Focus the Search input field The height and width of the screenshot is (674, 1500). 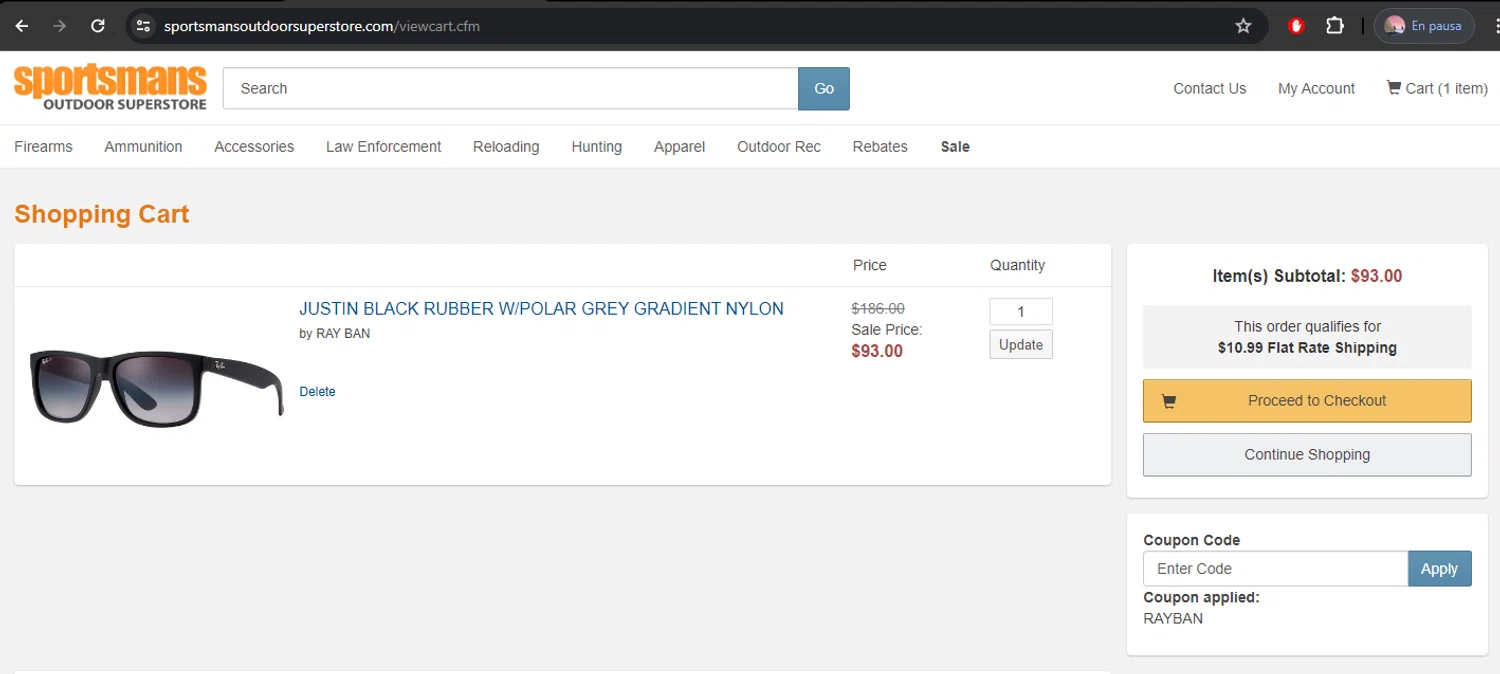click(x=510, y=88)
